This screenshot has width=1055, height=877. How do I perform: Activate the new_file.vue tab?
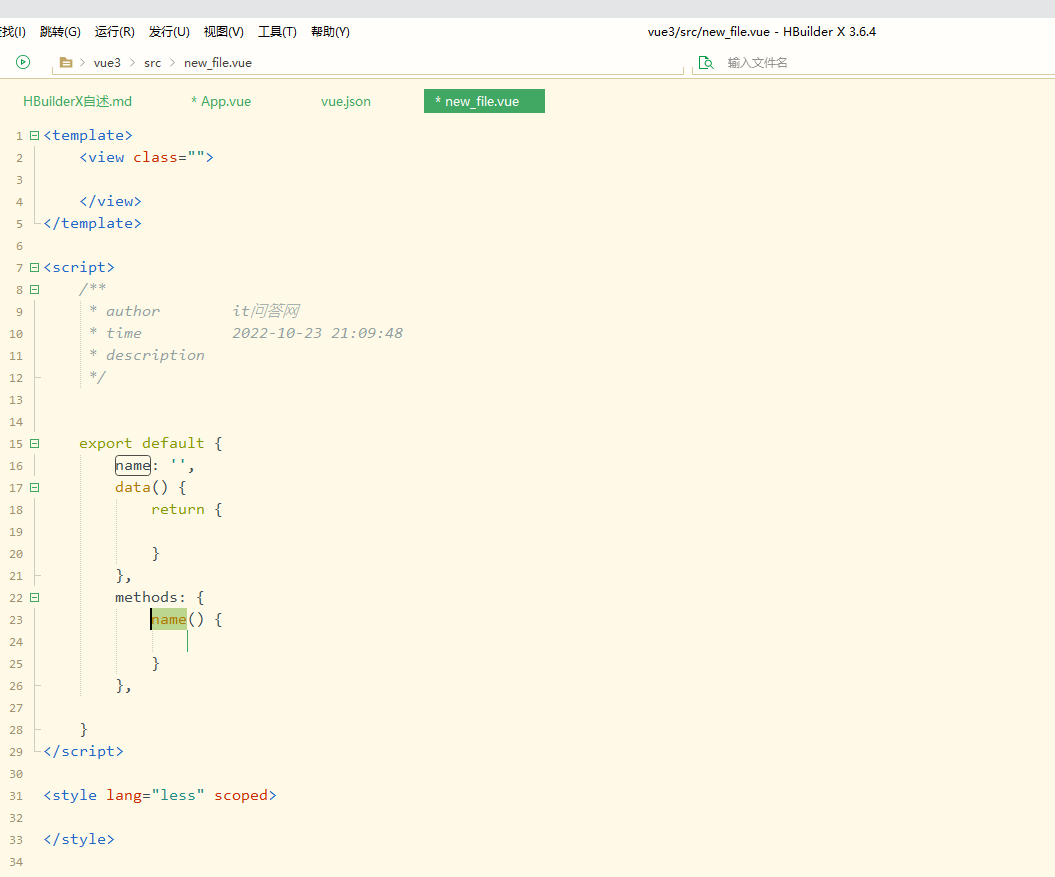(x=484, y=101)
